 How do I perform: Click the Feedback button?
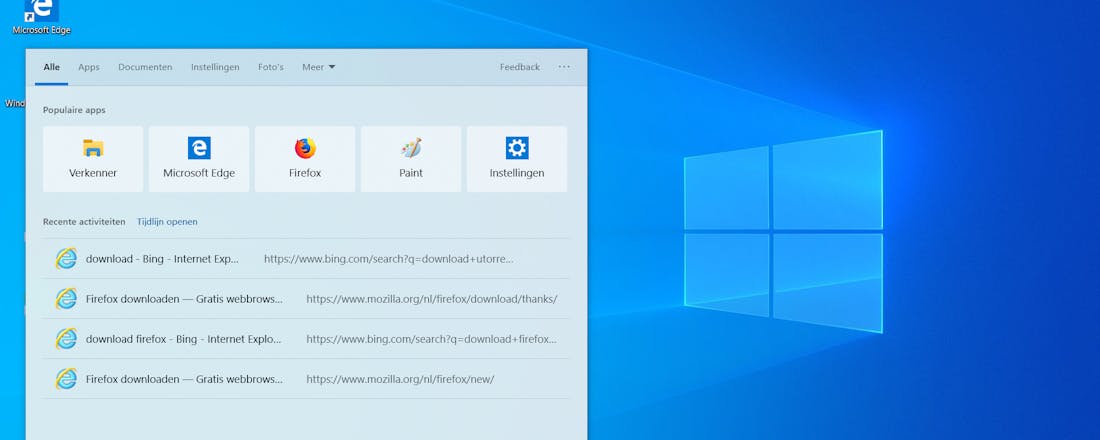pos(520,67)
